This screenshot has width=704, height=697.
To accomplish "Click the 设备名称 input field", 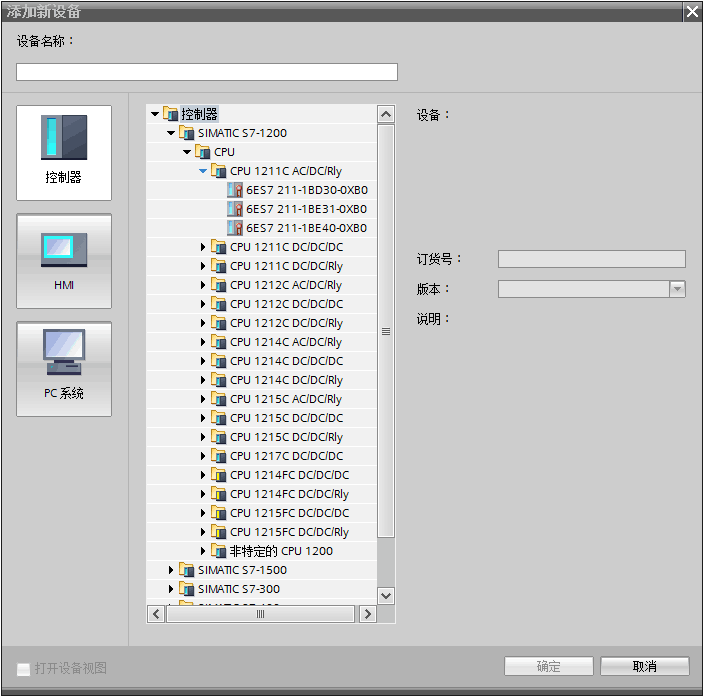I will [x=207, y=72].
